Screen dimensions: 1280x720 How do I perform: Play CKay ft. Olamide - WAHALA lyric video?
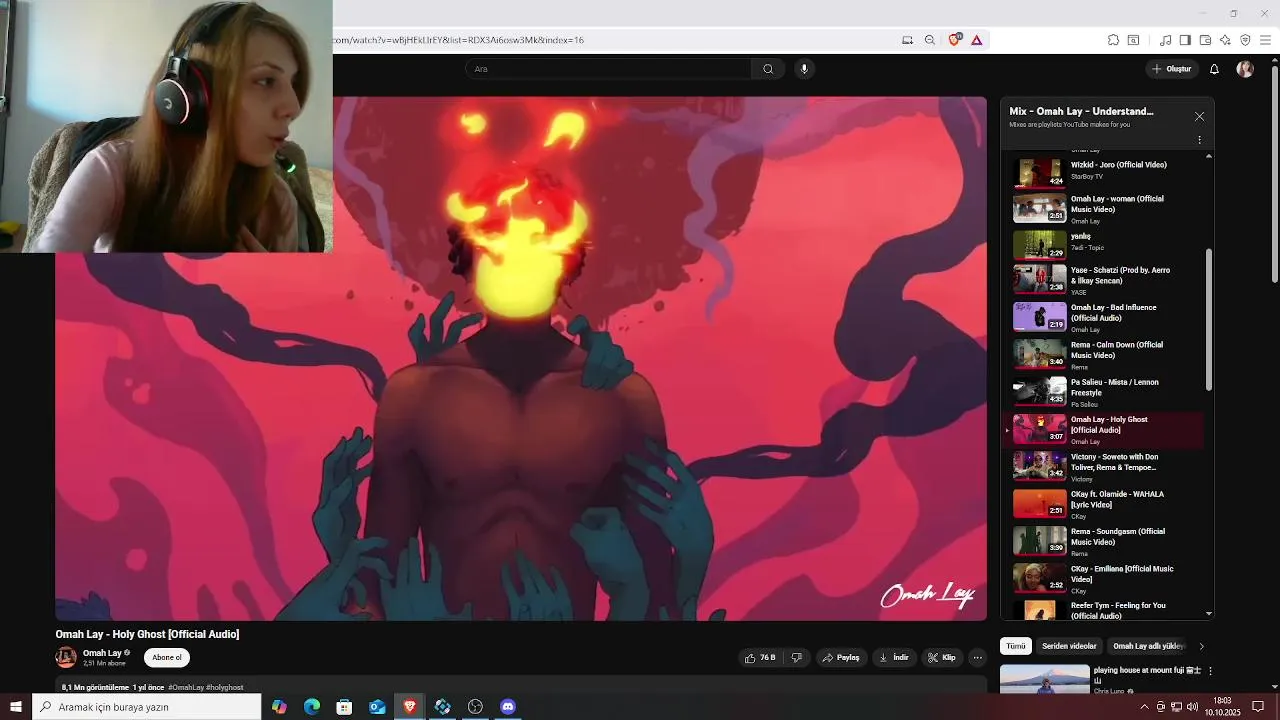point(1106,504)
